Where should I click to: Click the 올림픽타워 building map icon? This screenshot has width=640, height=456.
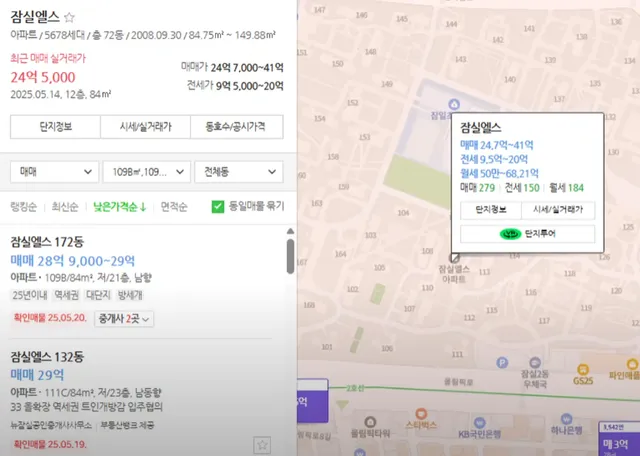pos(370,422)
